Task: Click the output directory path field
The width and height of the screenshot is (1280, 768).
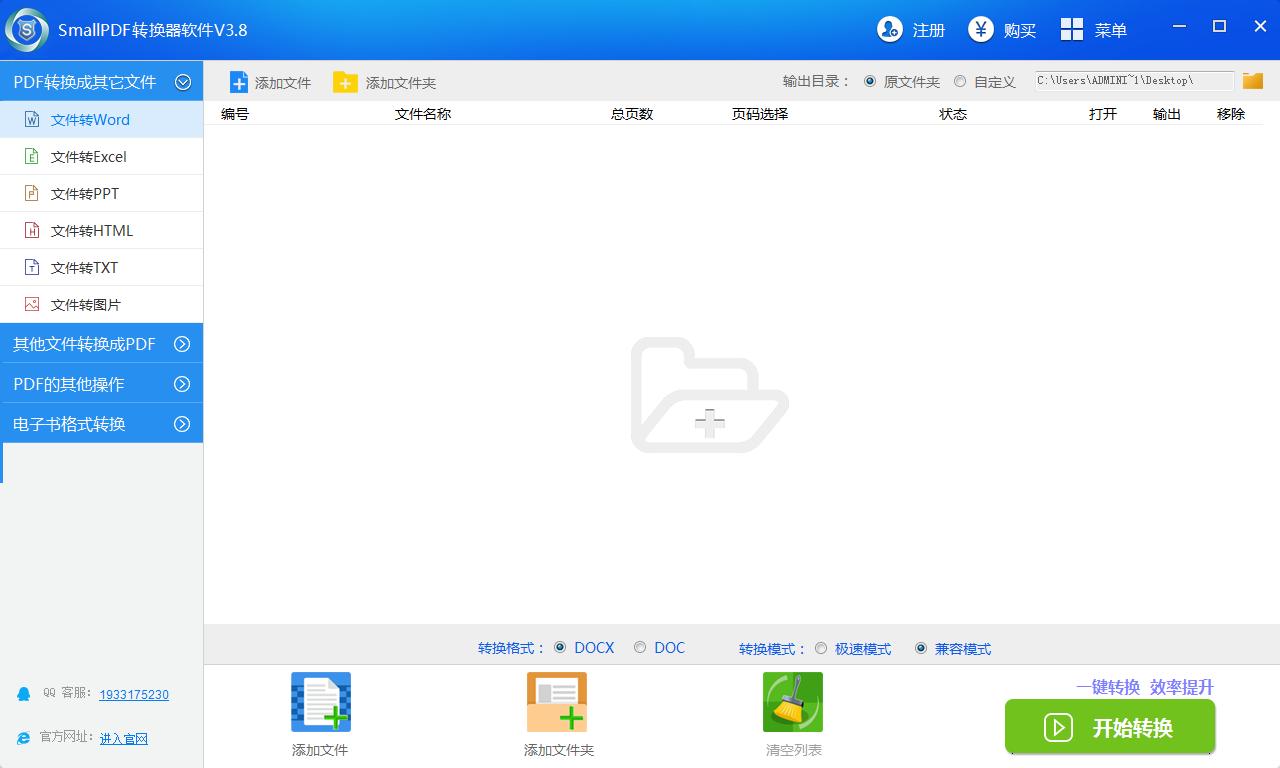Action: pos(1130,81)
